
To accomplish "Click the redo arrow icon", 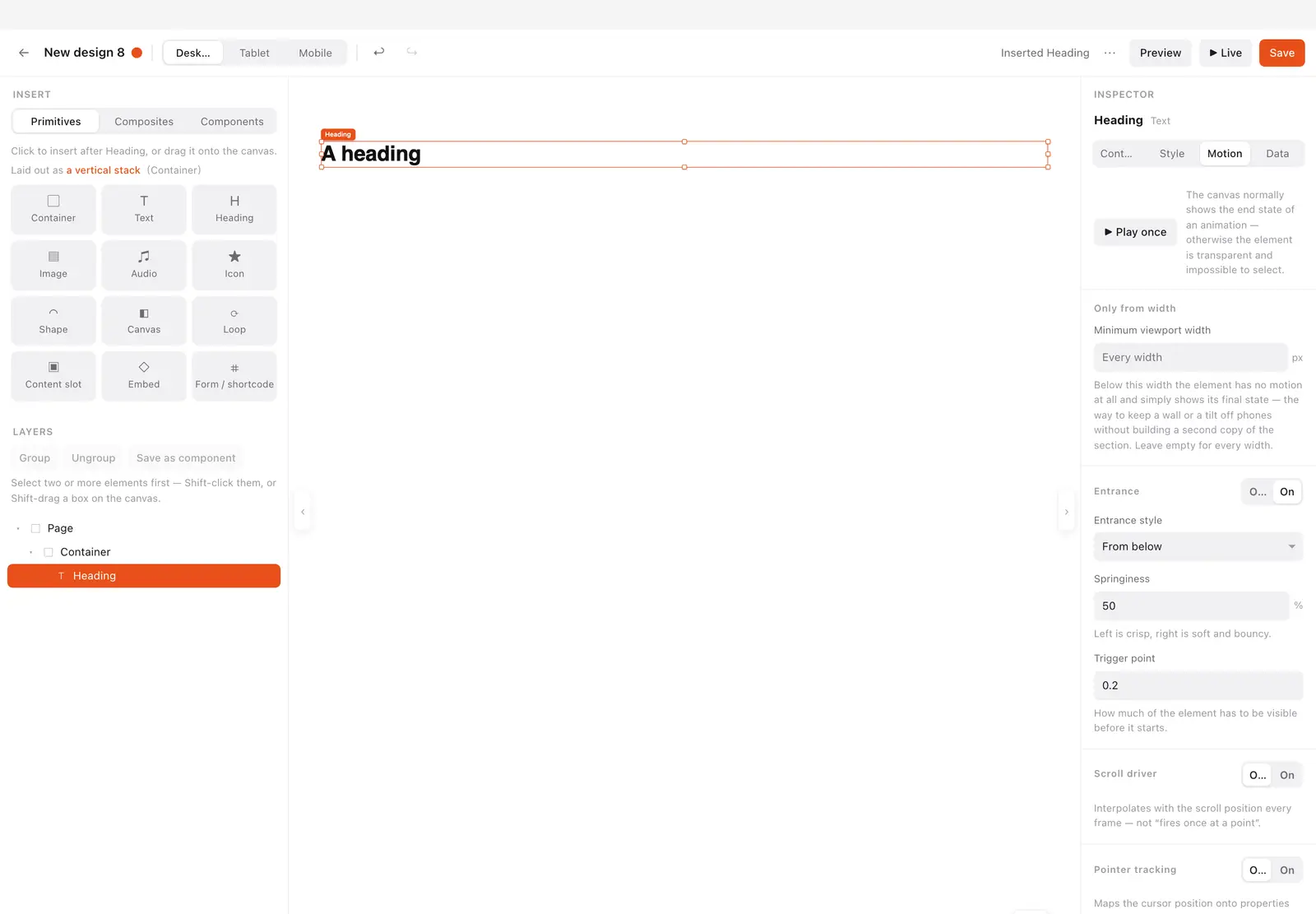I will [412, 52].
